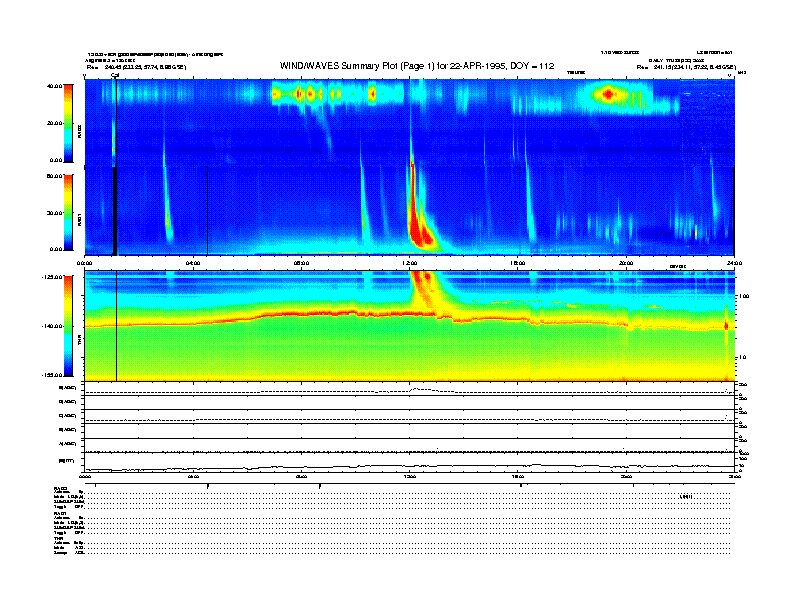Click the 10 label on THR right axis
The image size is (792, 612).
click(741, 358)
